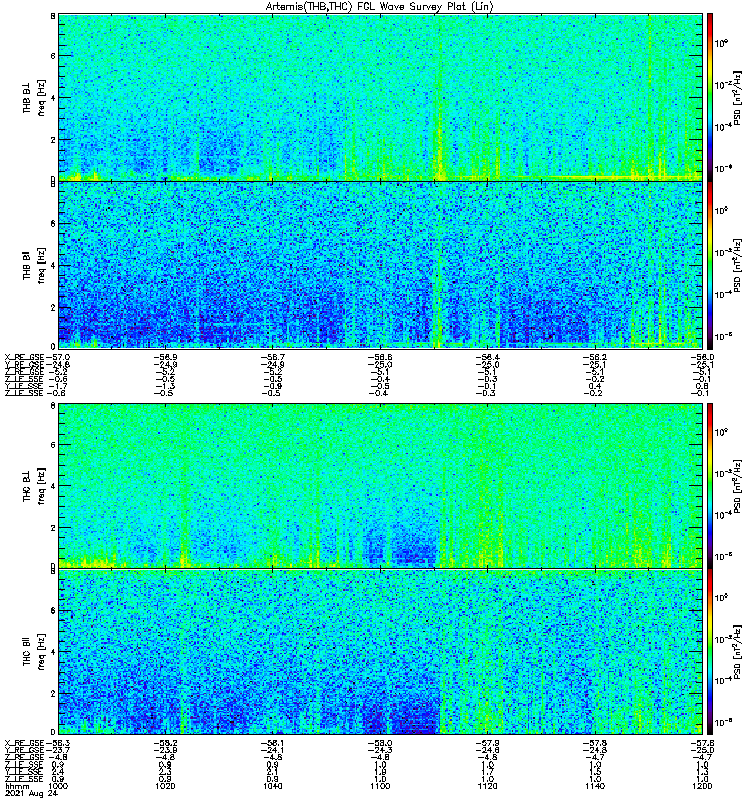The width and height of the screenshot is (750, 800).
Task: Select the THC B∥ spectrogram panel
Action: (381, 652)
